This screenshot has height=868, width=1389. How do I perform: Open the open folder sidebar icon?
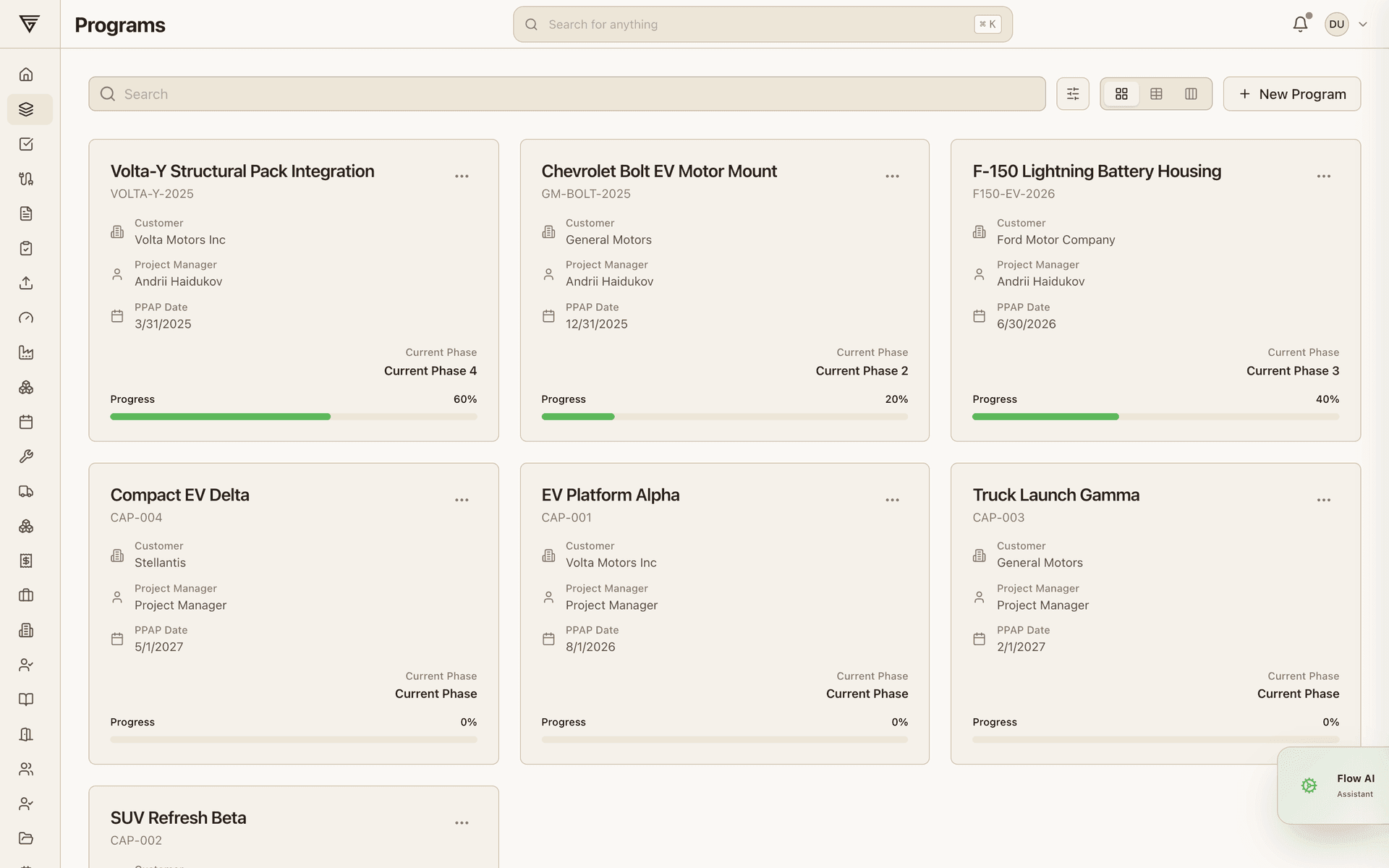coord(26,838)
